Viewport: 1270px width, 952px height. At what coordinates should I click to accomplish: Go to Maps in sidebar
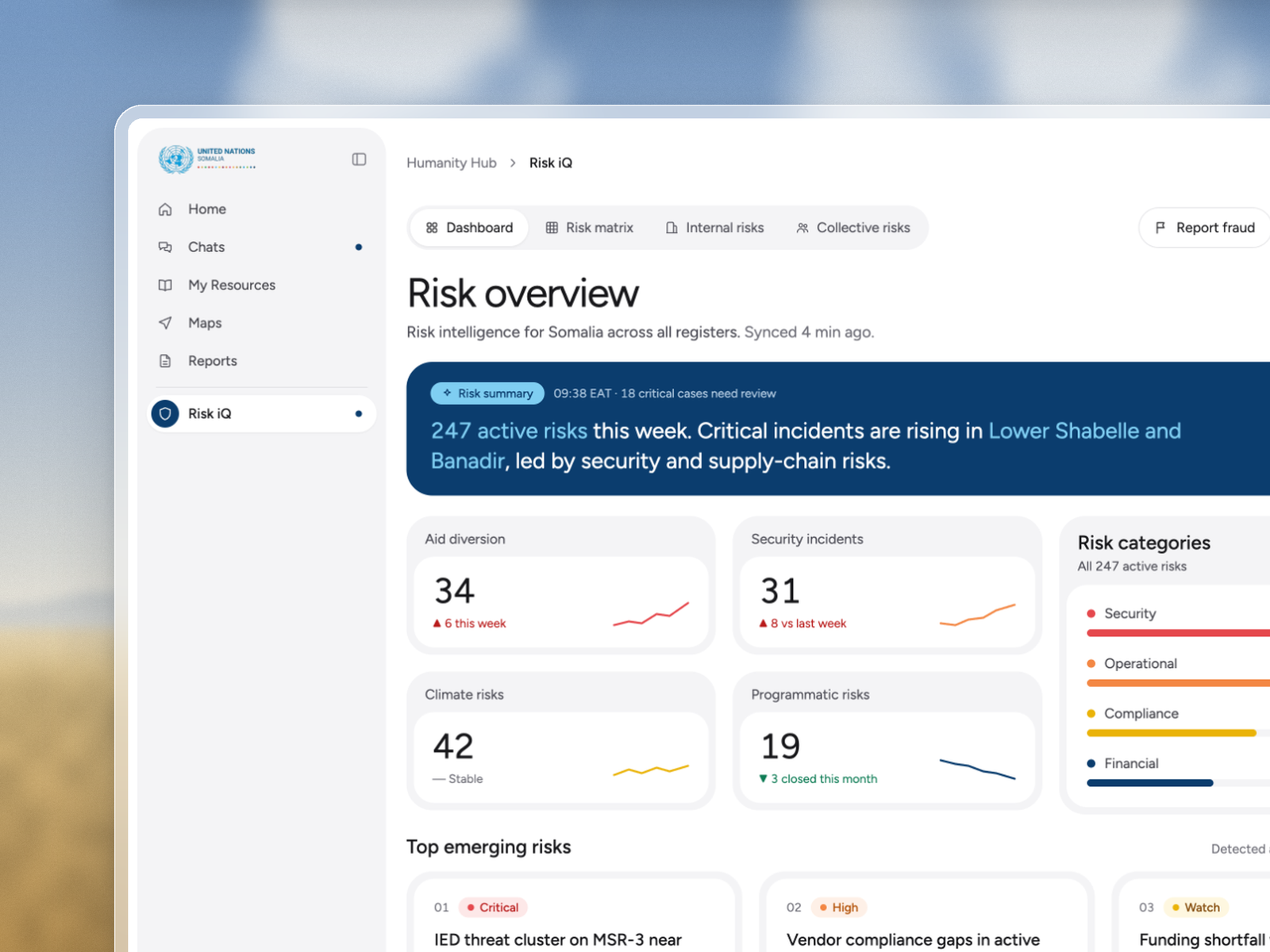pos(262,323)
